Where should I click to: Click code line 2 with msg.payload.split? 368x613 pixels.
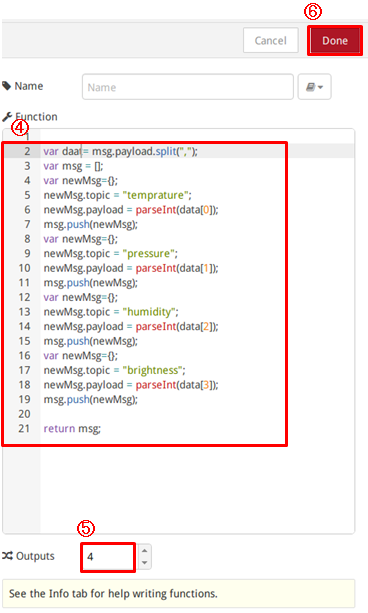tap(120, 151)
